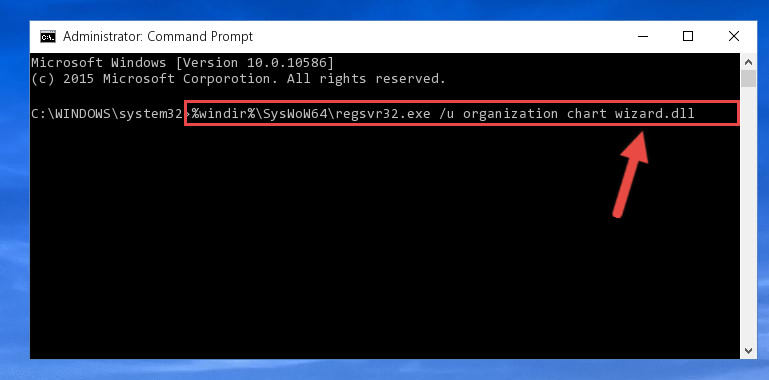The width and height of the screenshot is (769, 380).
Task: Click the /u switch in the command
Action: 447,114
